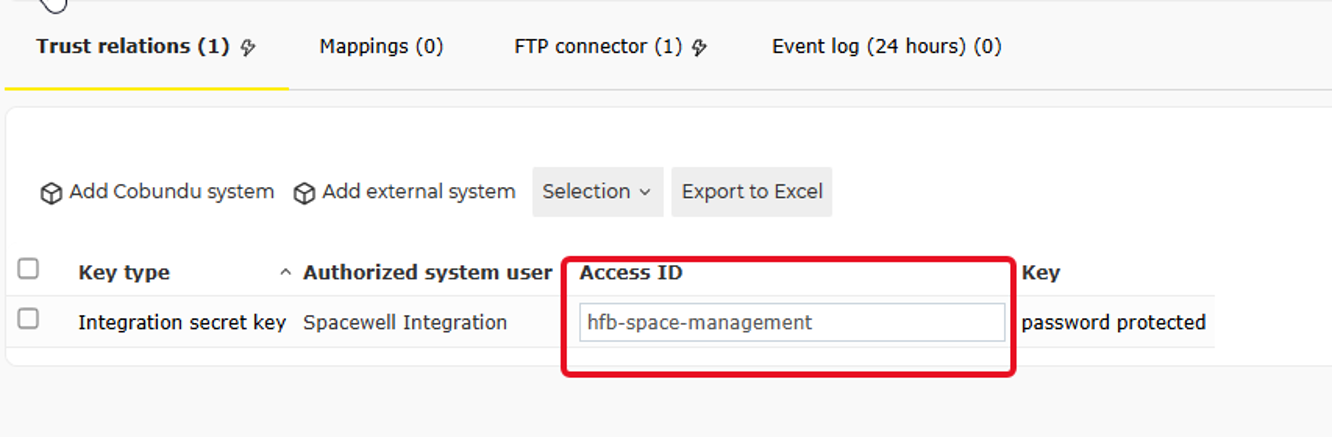This screenshot has width=1332, height=437.
Task: Click the sort arrow next to Key type
Action: pyautogui.click(x=285, y=272)
